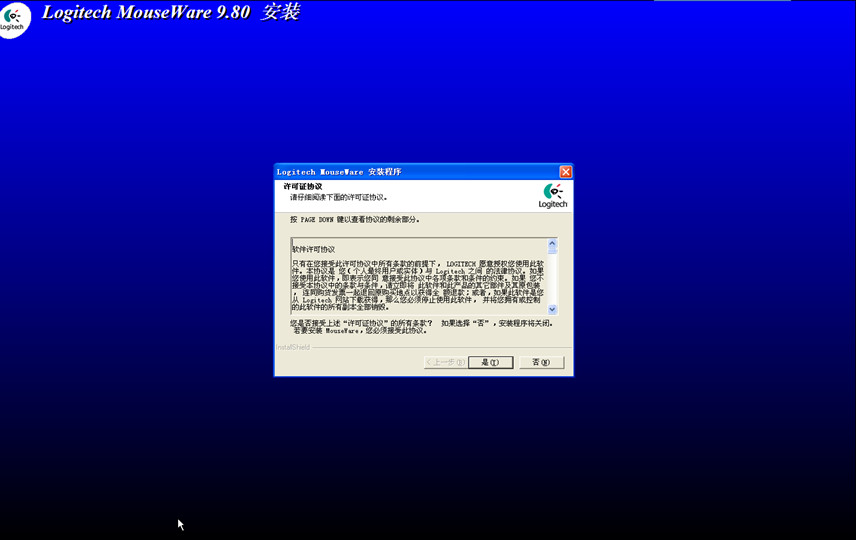Click the license scrollbar up arrow
The width and height of the screenshot is (856, 540).
552,244
